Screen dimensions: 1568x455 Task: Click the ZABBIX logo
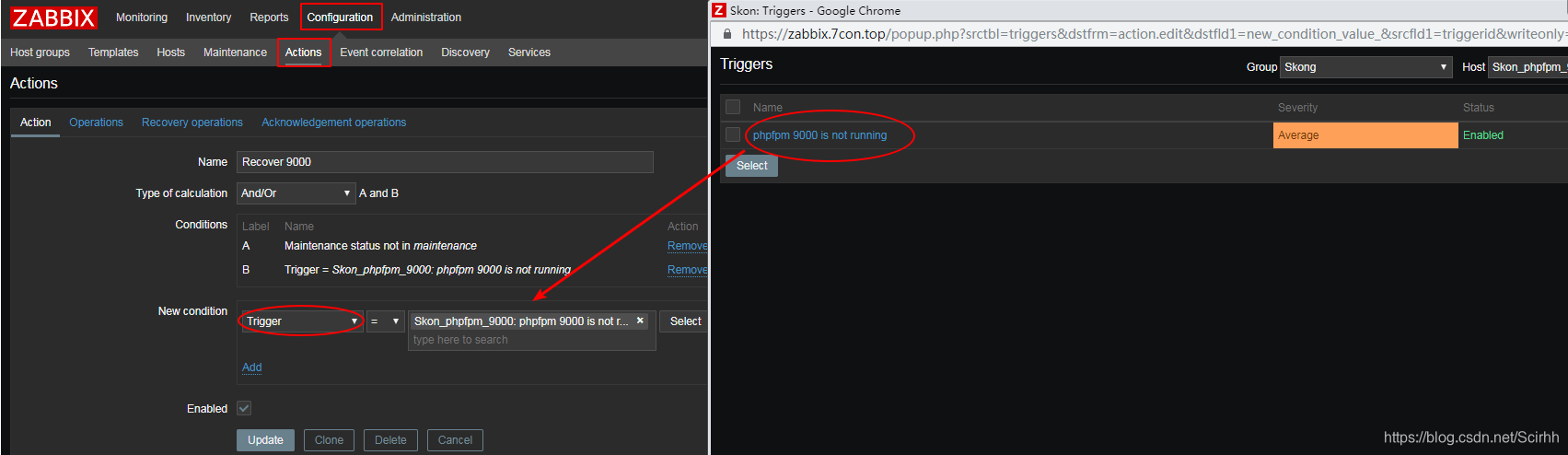[x=54, y=17]
